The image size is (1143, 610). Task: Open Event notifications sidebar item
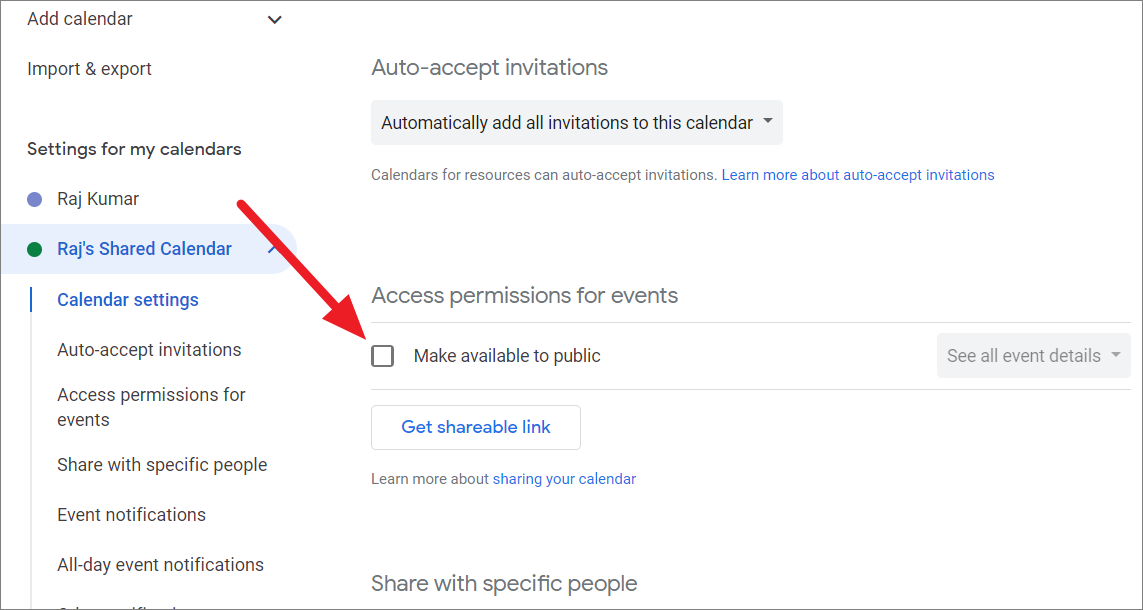point(132,515)
